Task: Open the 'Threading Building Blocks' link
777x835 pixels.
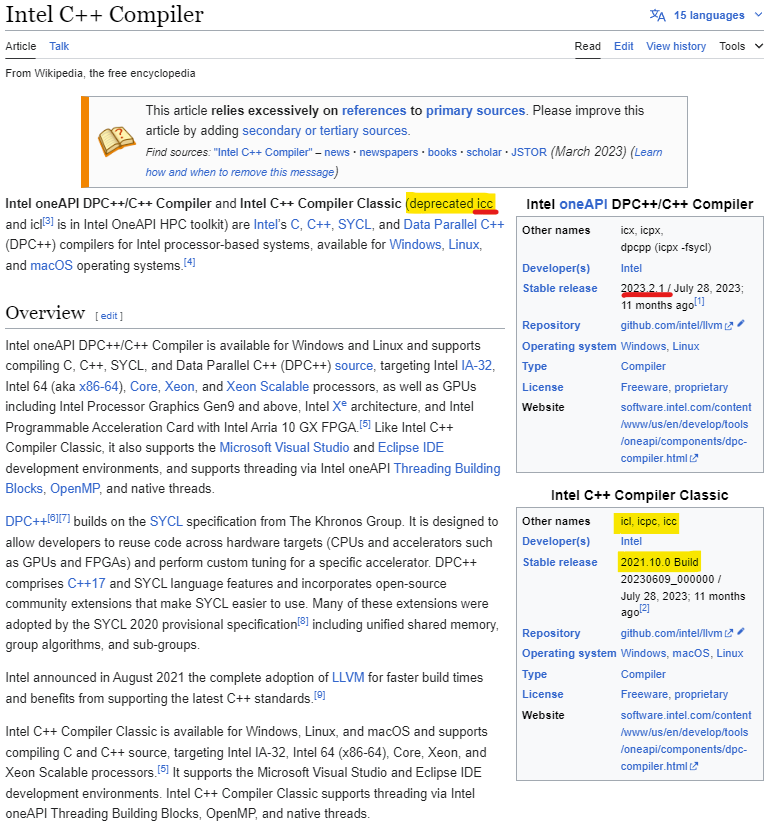Action: click(x=253, y=479)
